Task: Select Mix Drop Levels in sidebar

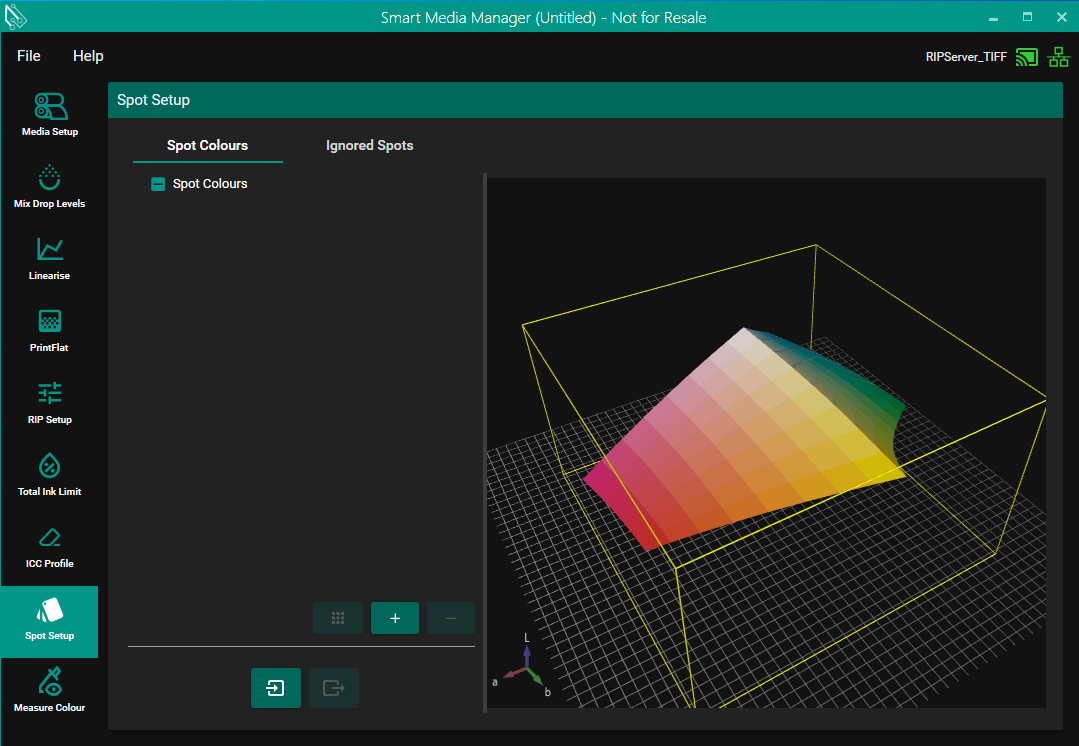Action: tap(49, 186)
